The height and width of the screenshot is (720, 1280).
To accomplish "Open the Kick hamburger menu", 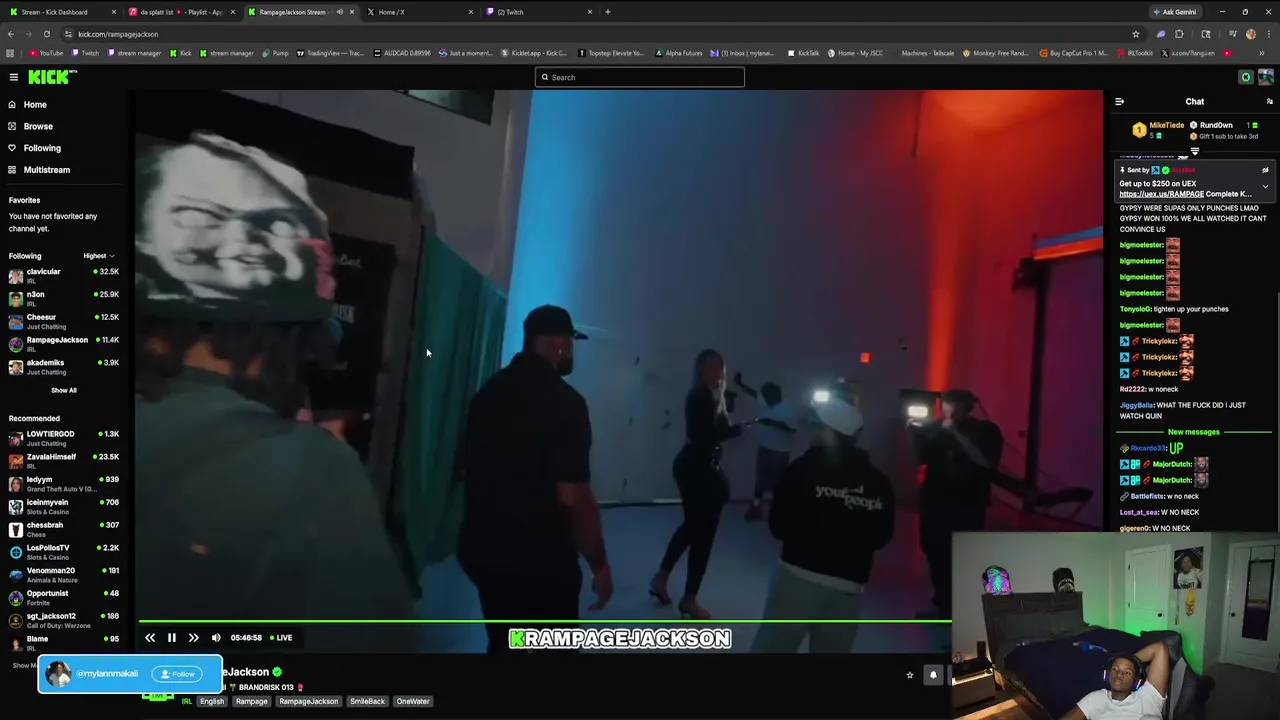I will pos(14,77).
